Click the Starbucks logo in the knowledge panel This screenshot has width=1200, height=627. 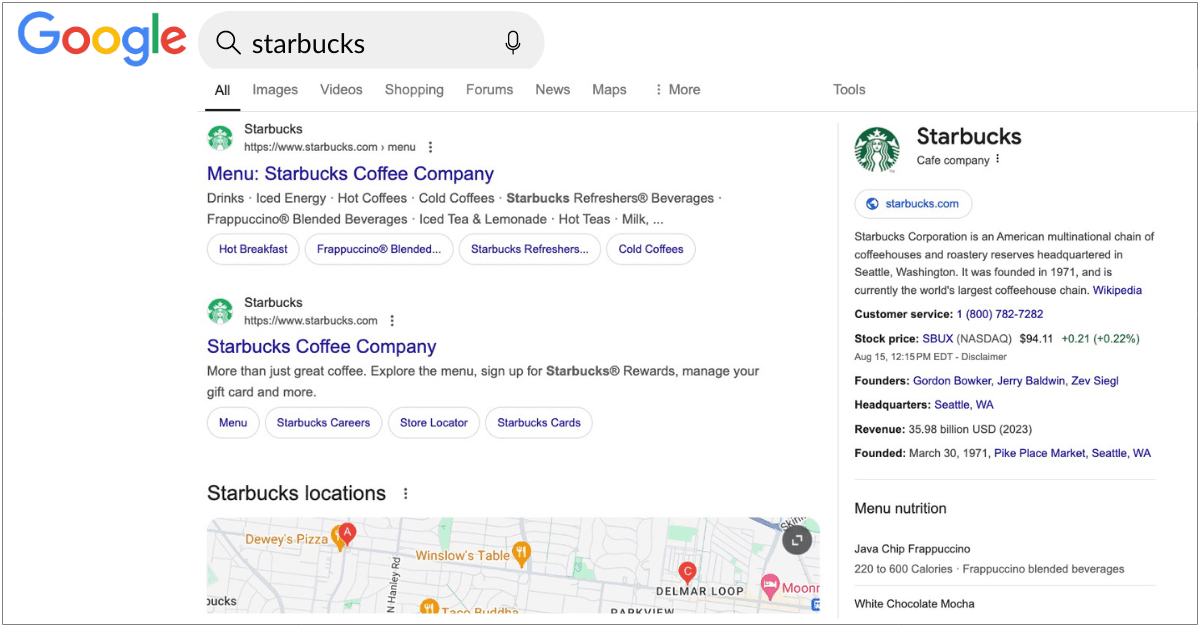pyautogui.click(x=877, y=146)
